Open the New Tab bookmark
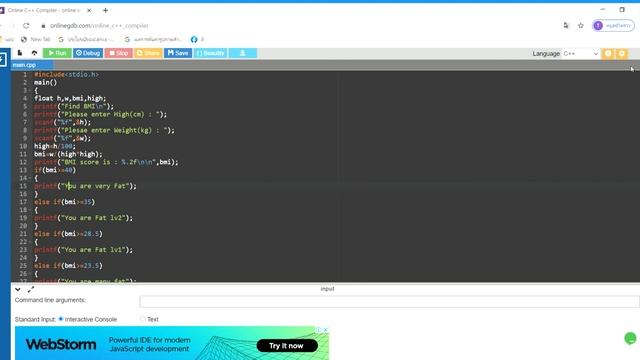Viewport: 640px width, 360px height. 36,40
